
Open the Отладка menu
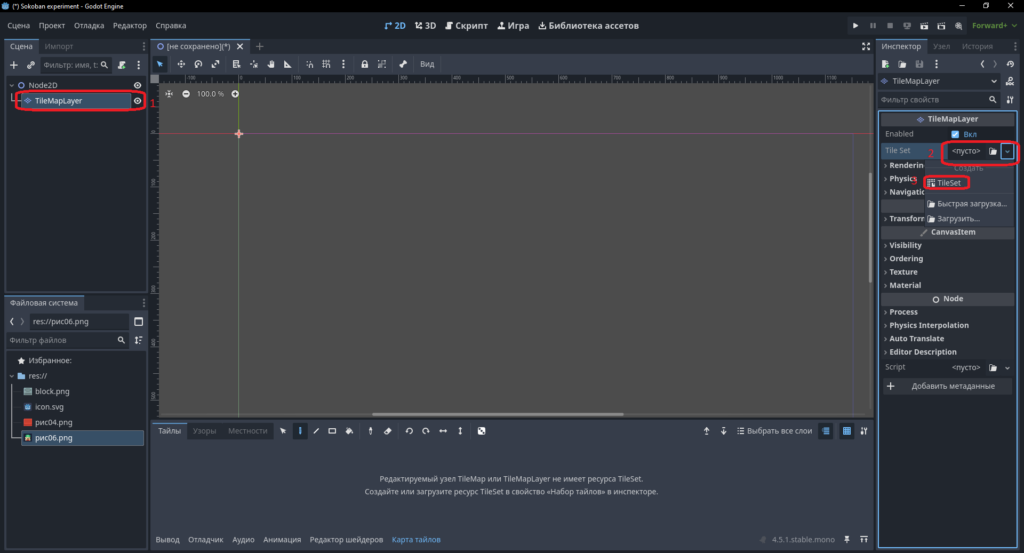coord(89,25)
